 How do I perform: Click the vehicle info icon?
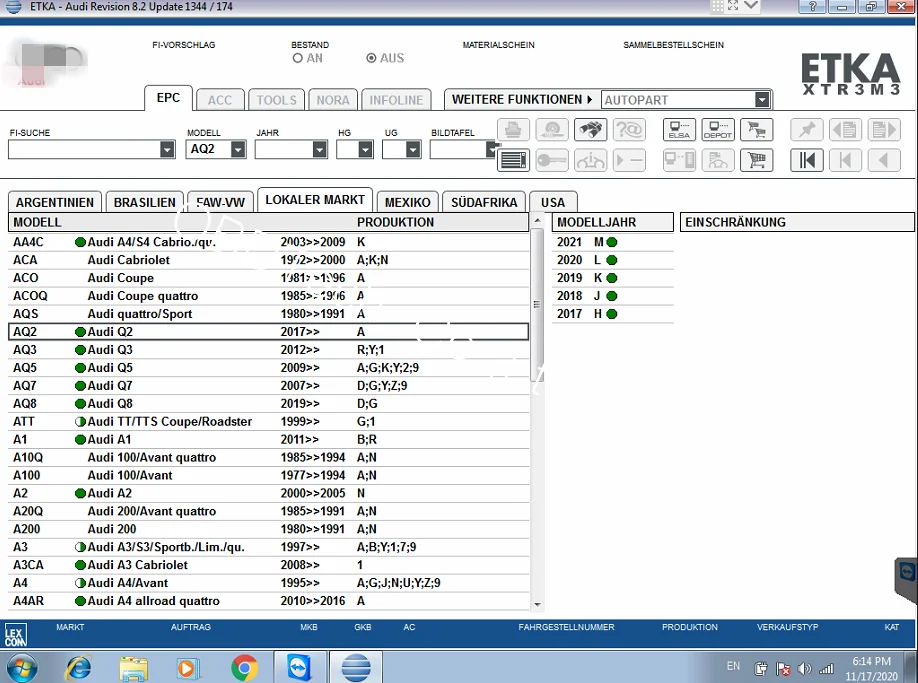591,160
